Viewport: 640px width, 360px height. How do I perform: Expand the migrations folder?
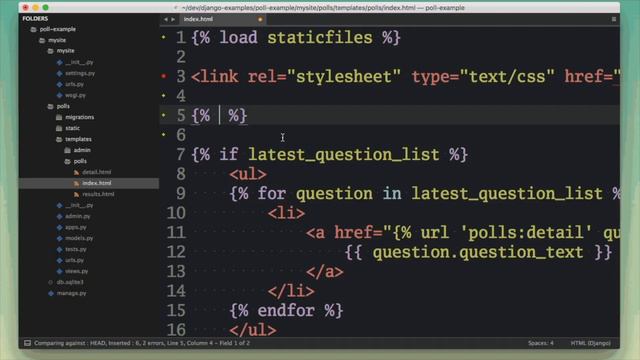pyautogui.click(x=59, y=117)
